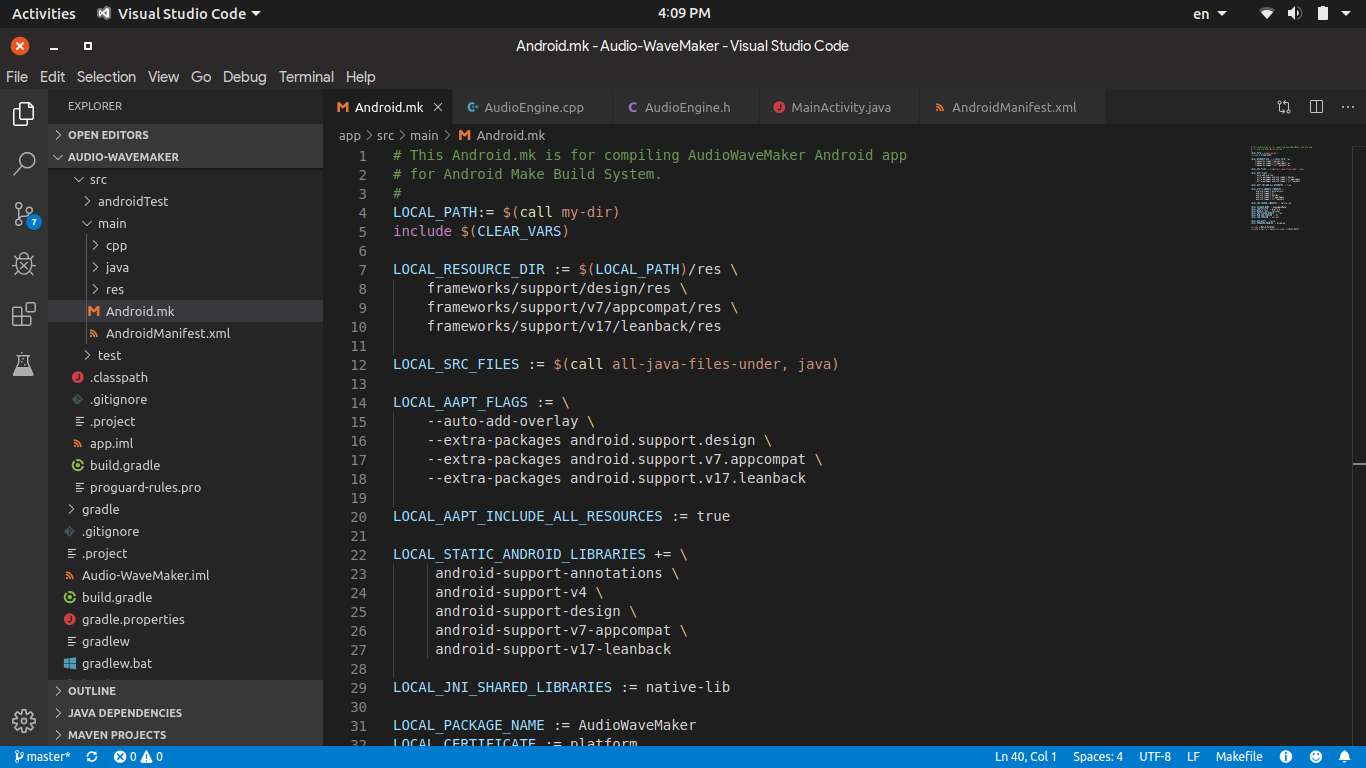This screenshot has width=1366, height=768.
Task: Open the Test flask icon view
Action: 24,364
